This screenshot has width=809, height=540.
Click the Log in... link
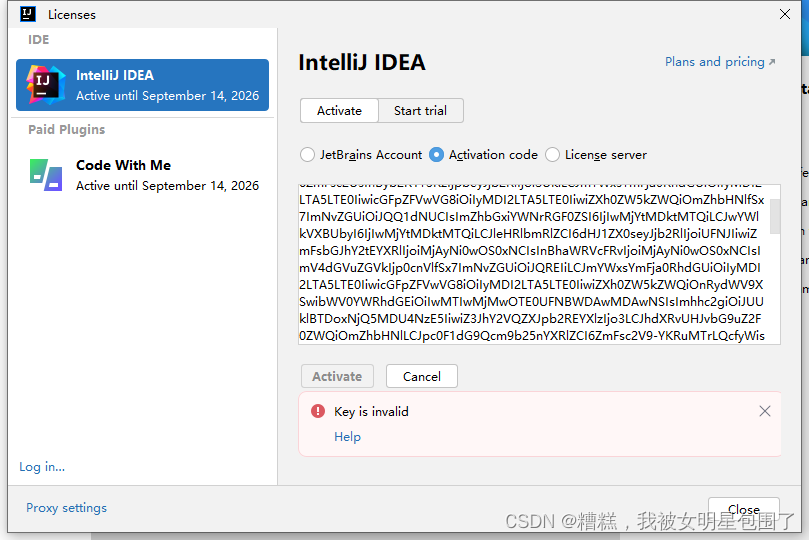pyautogui.click(x=42, y=467)
